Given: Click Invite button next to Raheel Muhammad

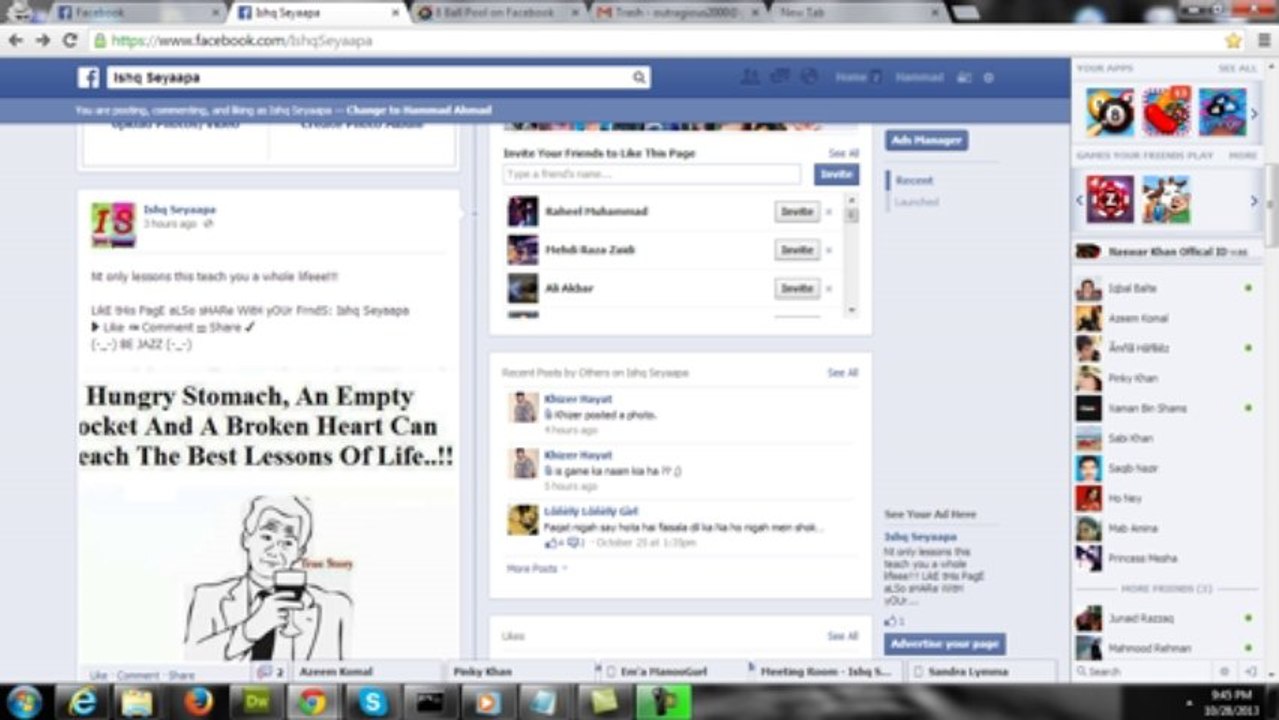Looking at the screenshot, I should [x=797, y=212].
